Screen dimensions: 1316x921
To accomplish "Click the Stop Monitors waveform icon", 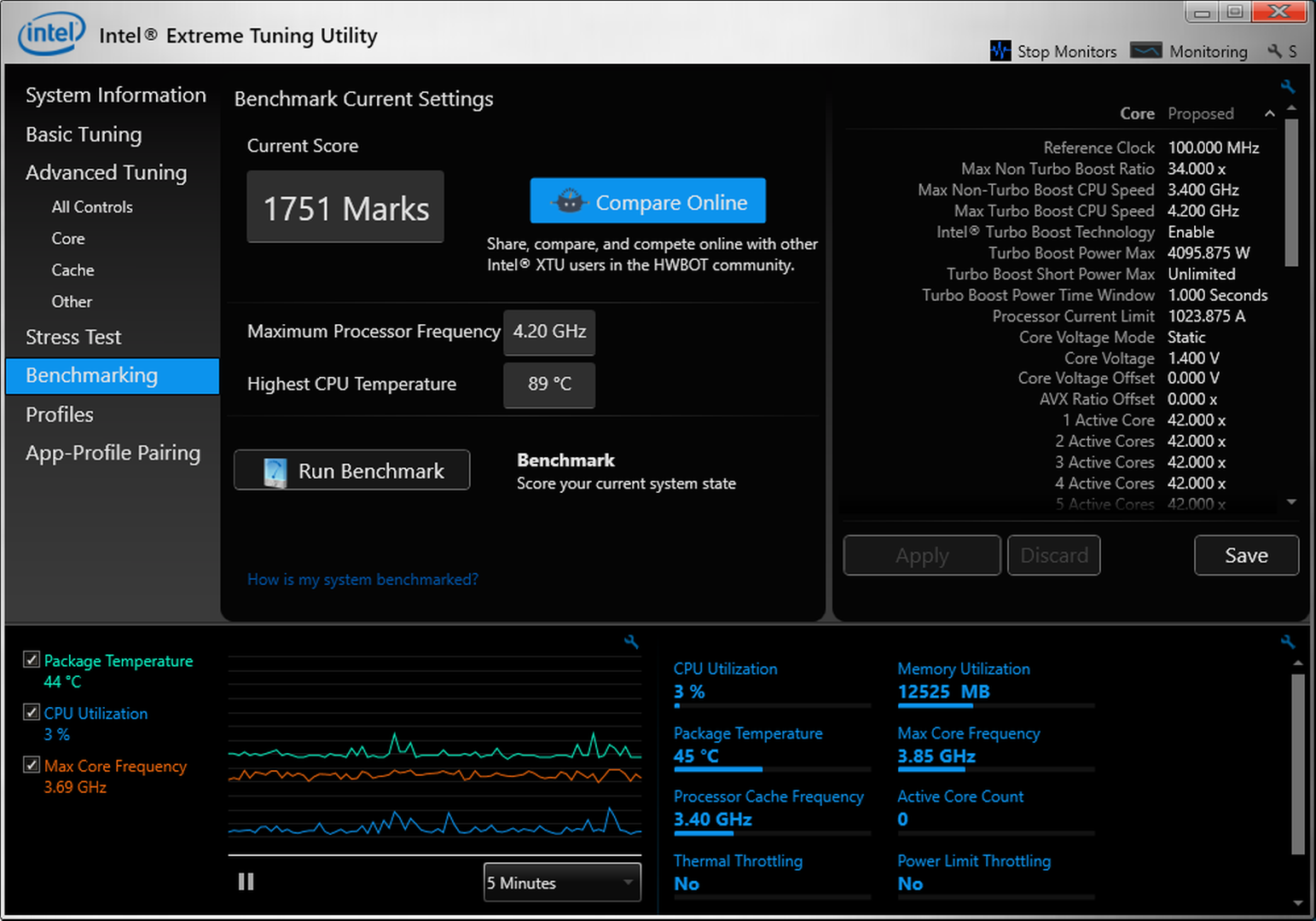I will click(1000, 51).
